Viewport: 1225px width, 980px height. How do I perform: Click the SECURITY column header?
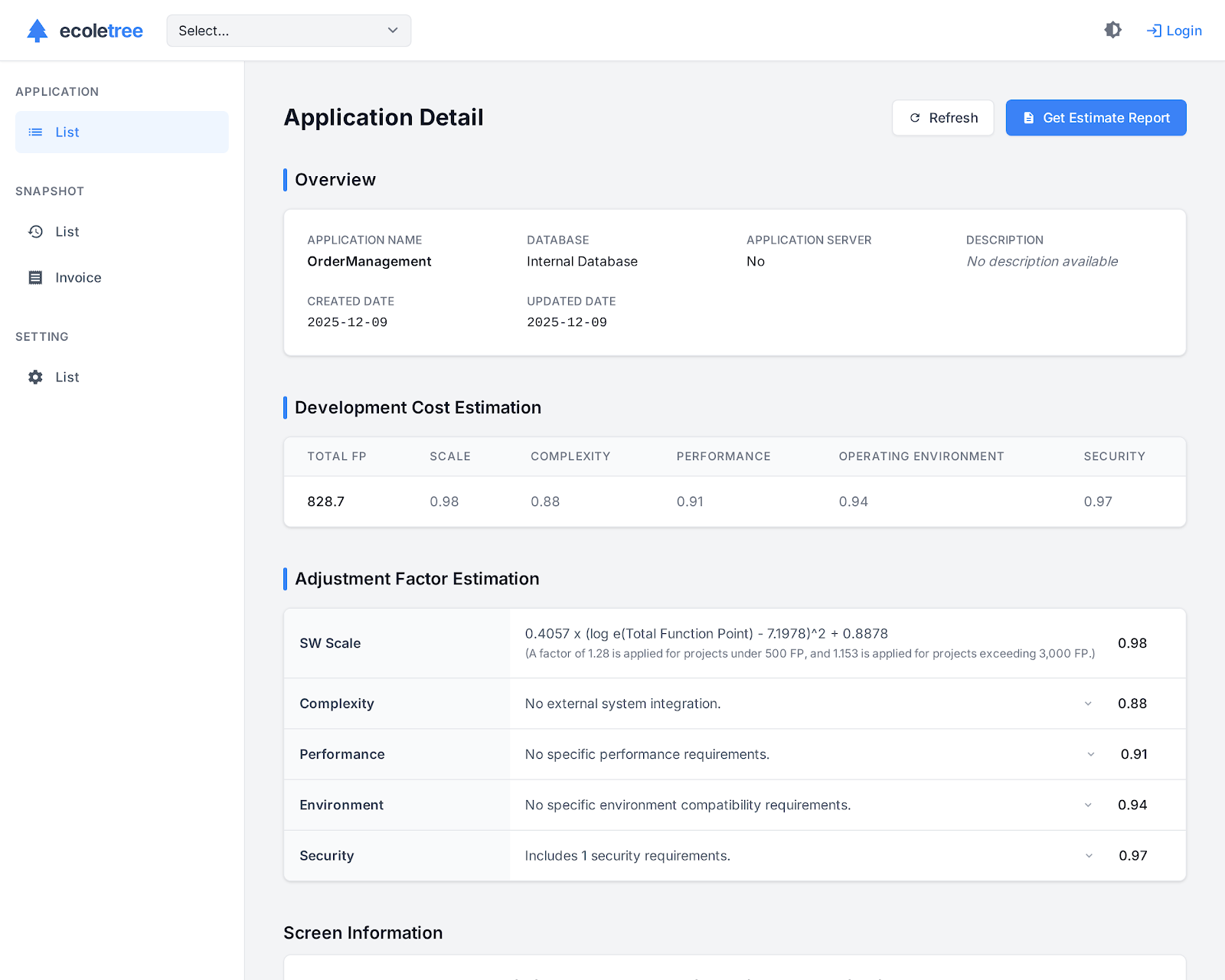pos(1114,456)
